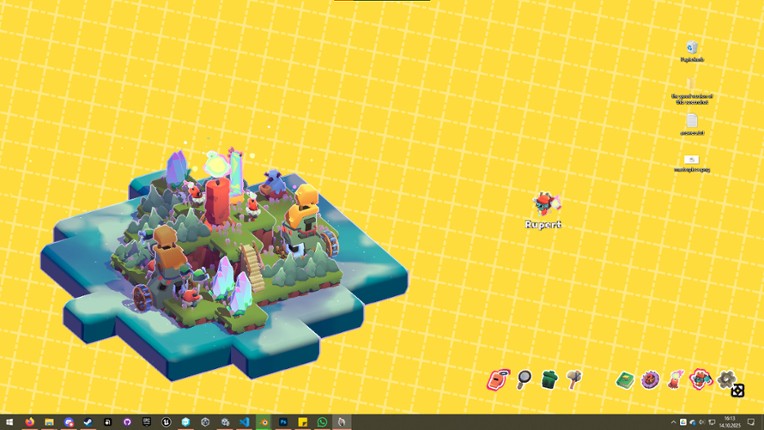Open Sticky Notes from the taskbar

pyautogui.click(x=303, y=422)
